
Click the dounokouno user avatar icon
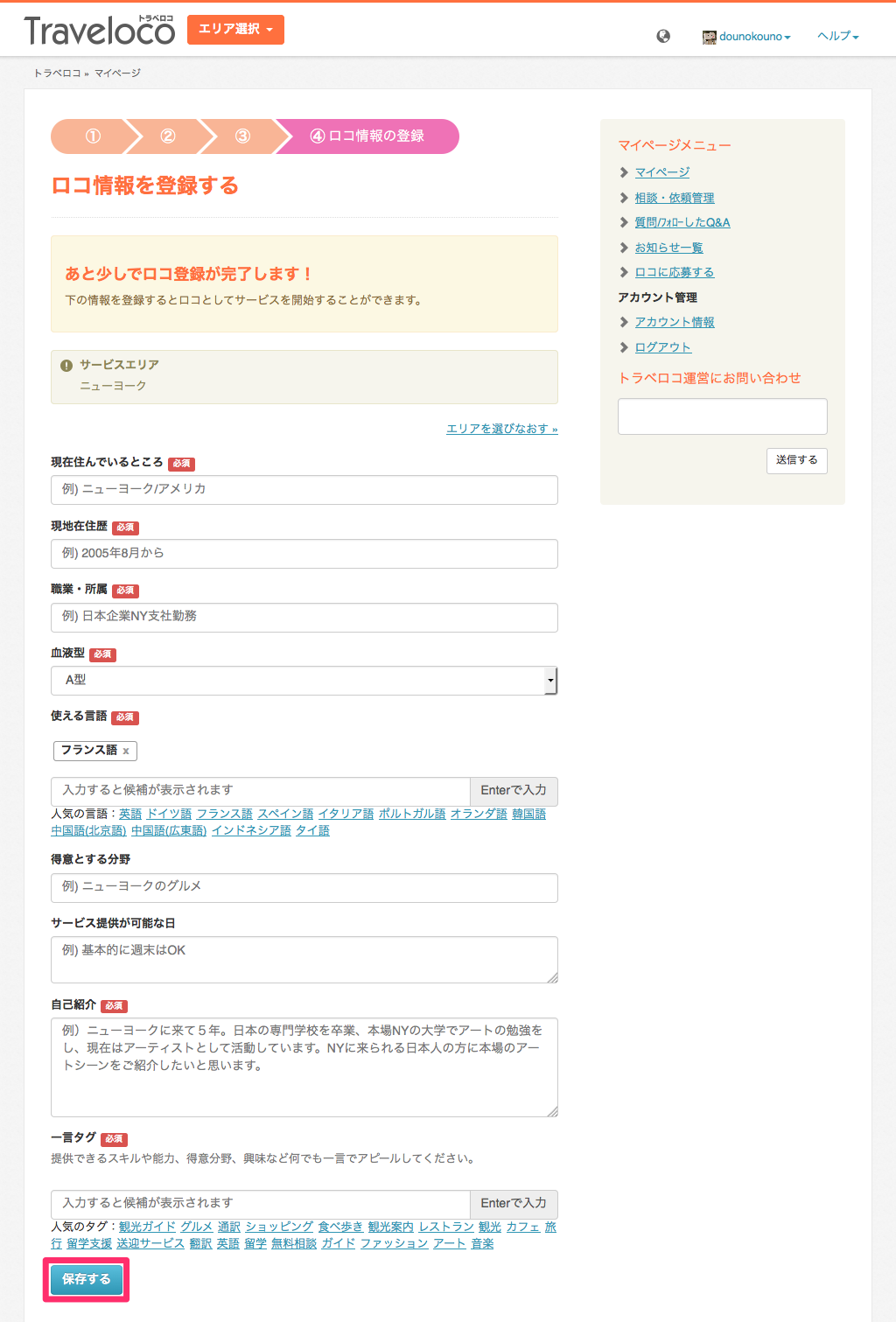click(709, 37)
